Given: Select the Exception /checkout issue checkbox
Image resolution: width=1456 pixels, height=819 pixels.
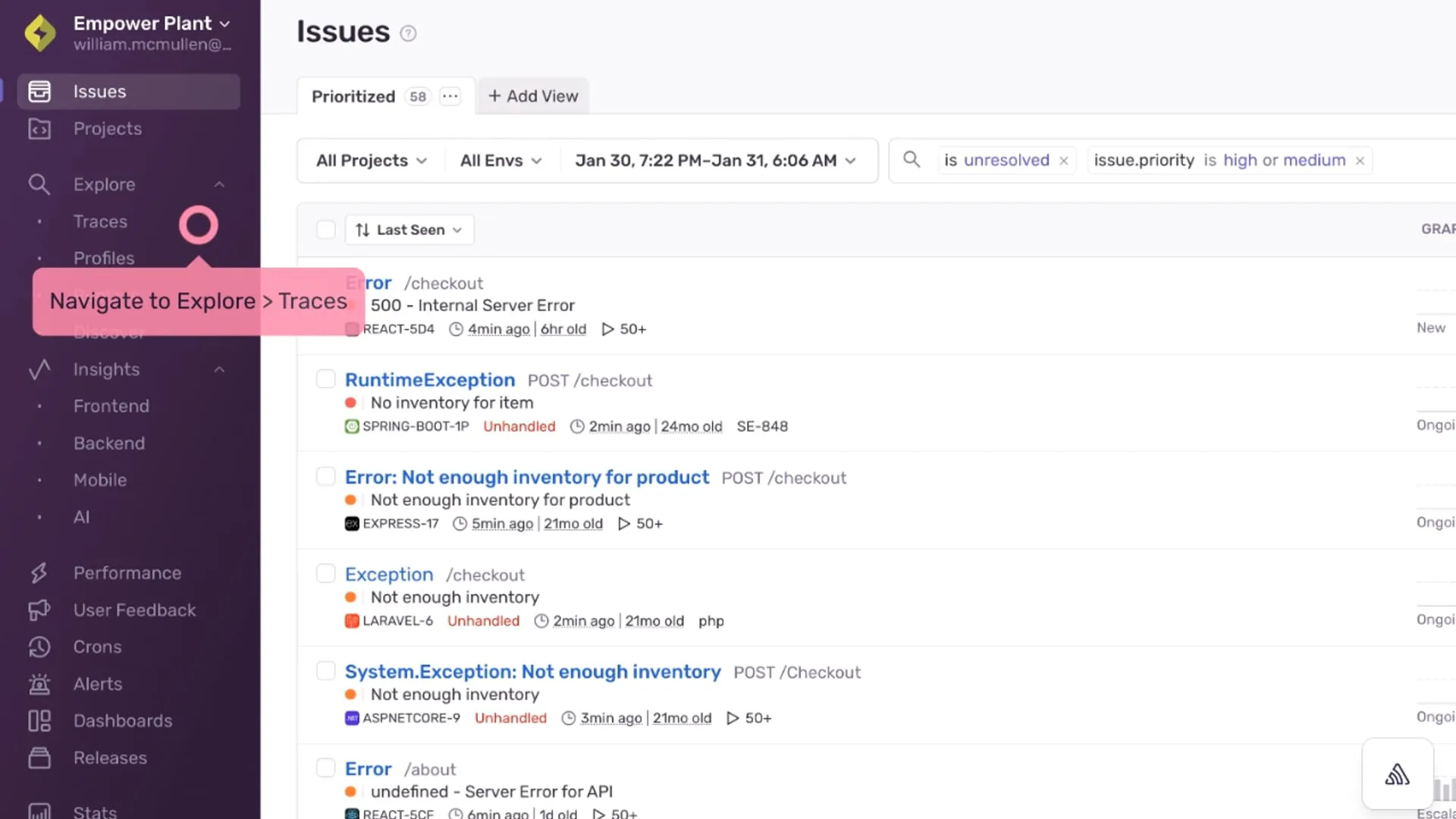Looking at the screenshot, I should [326, 573].
